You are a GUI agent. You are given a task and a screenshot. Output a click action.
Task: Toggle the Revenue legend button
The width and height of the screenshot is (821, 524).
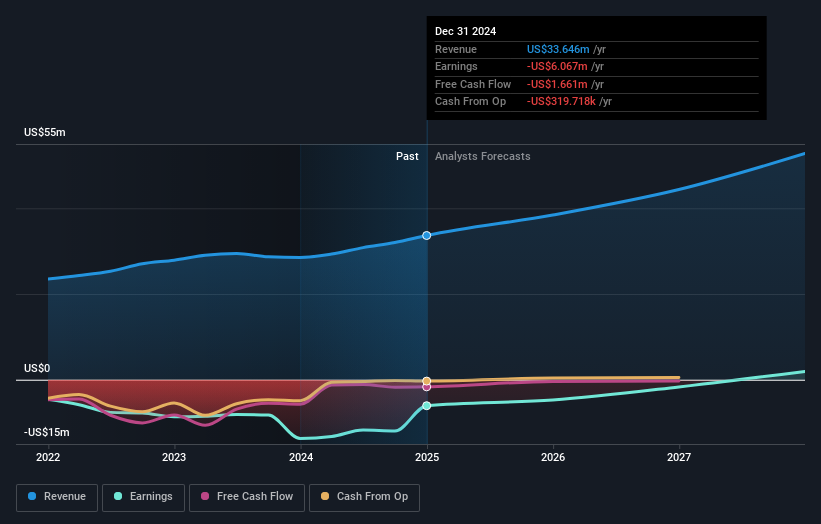(x=57, y=497)
